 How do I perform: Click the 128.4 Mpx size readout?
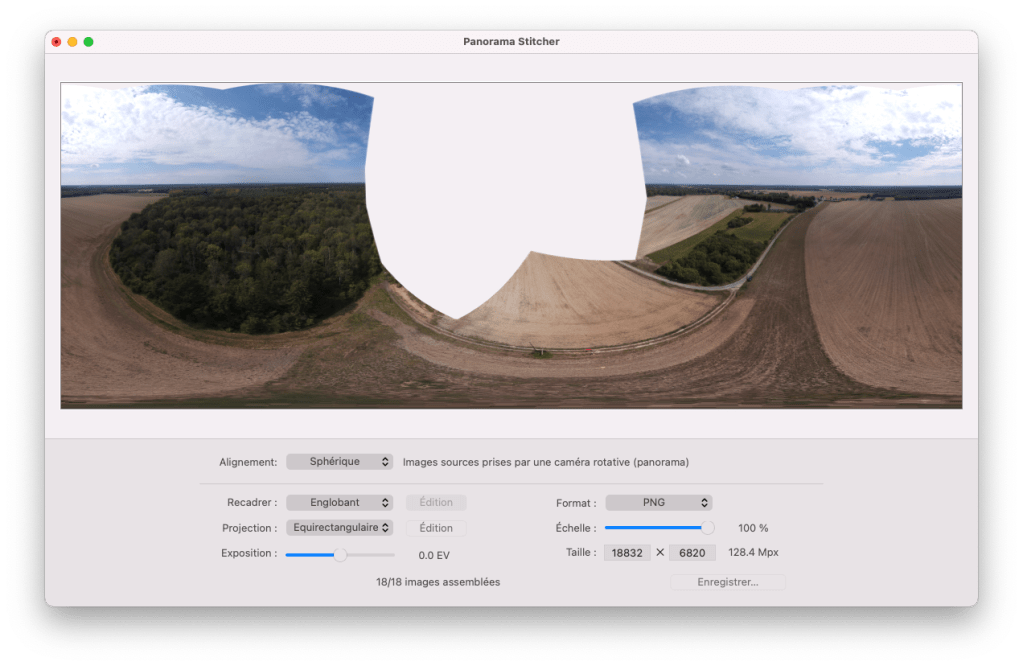[x=753, y=552]
